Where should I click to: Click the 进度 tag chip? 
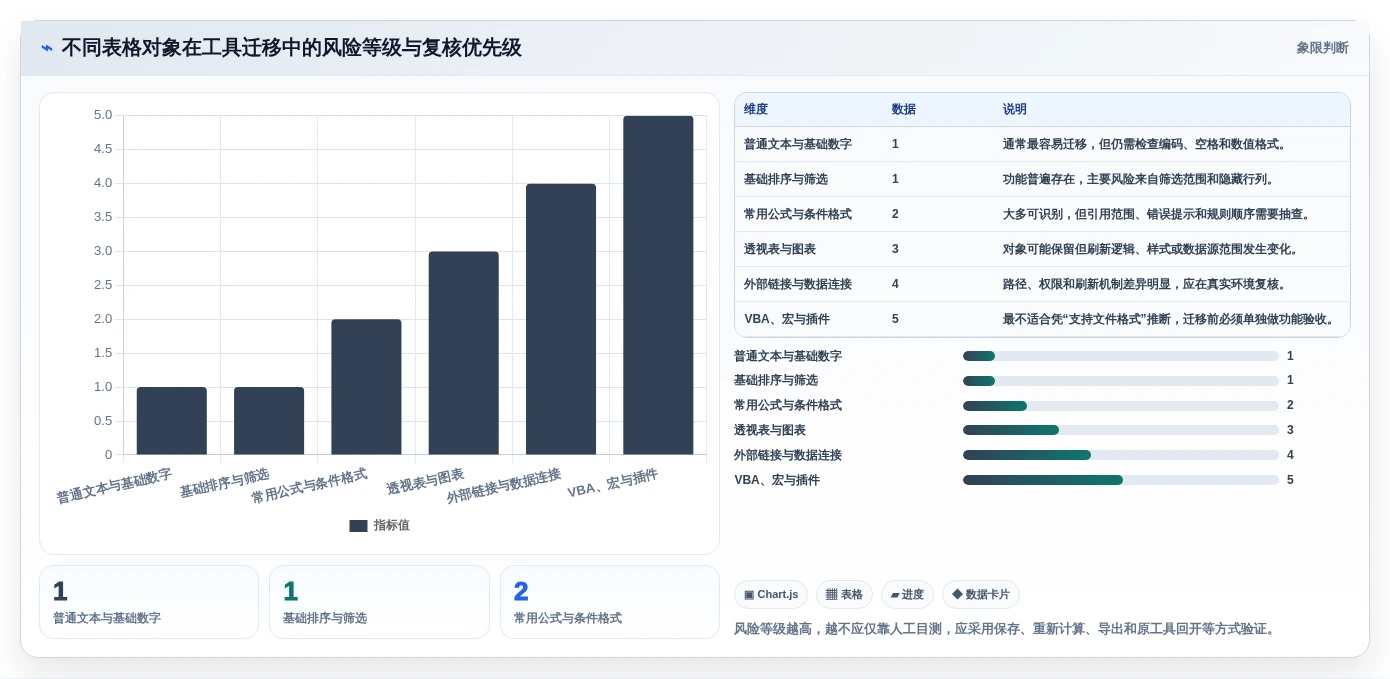pos(907,595)
